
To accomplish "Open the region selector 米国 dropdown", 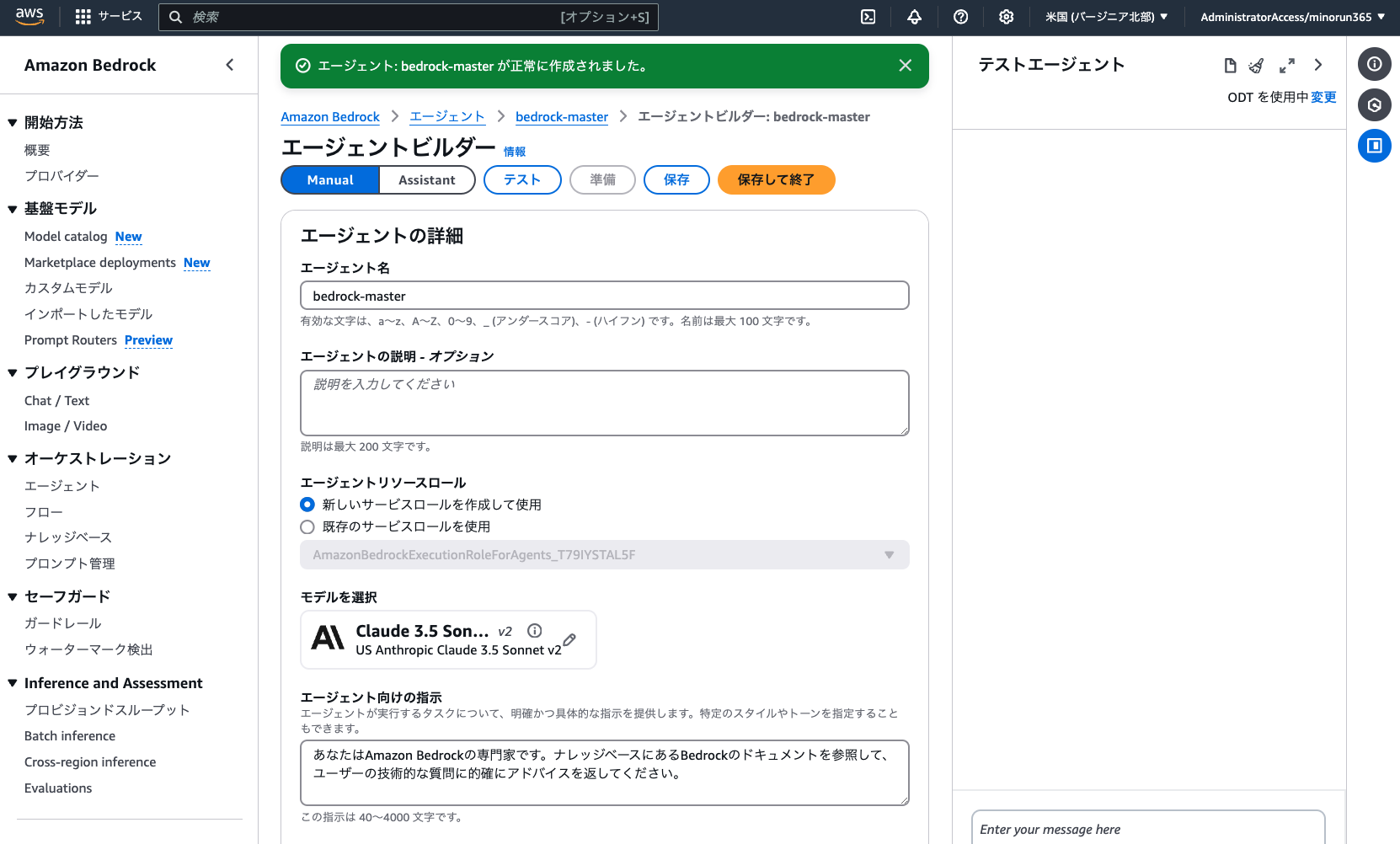I will [1107, 17].
